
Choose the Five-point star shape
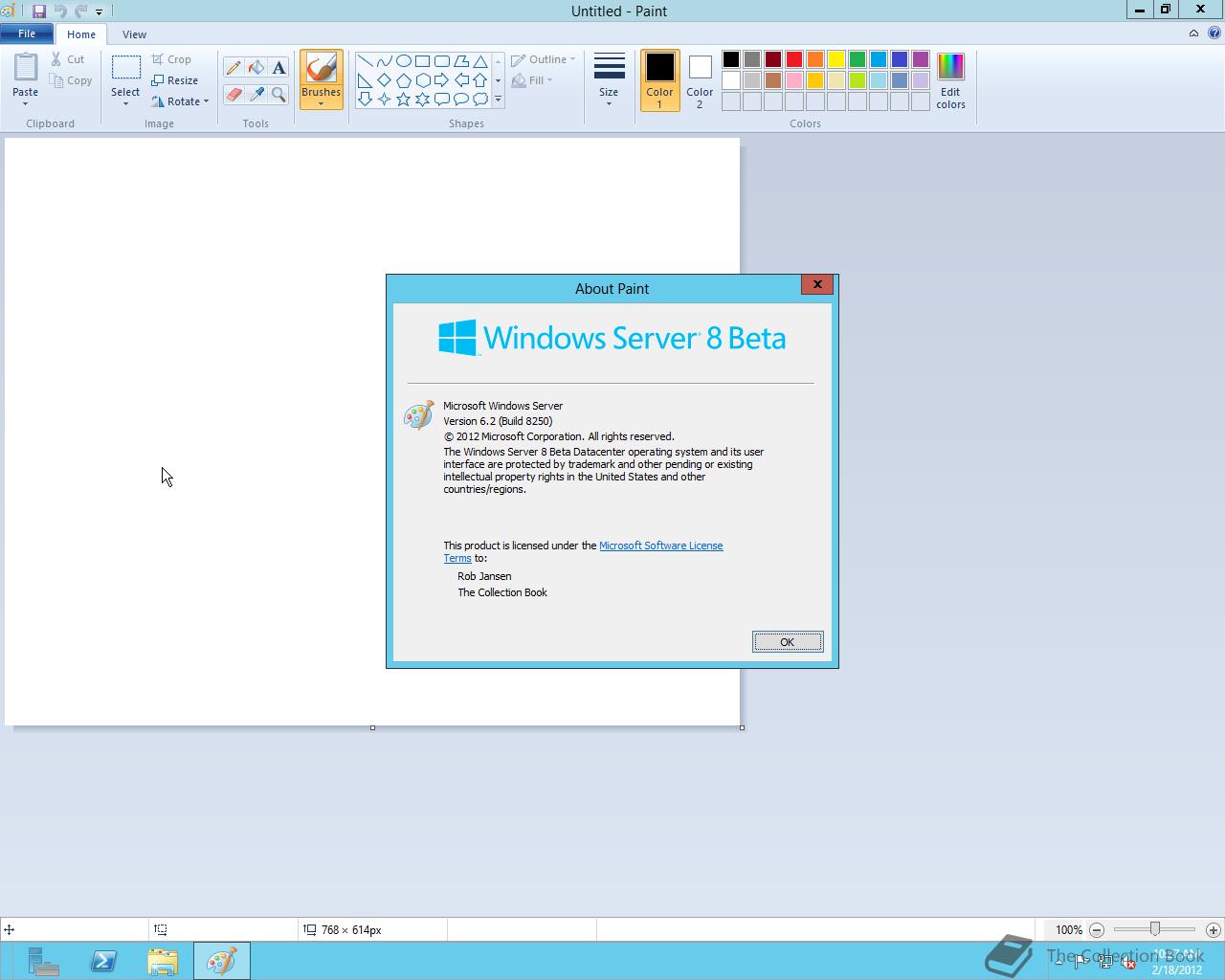pyautogui.click(x=403, y=100)
